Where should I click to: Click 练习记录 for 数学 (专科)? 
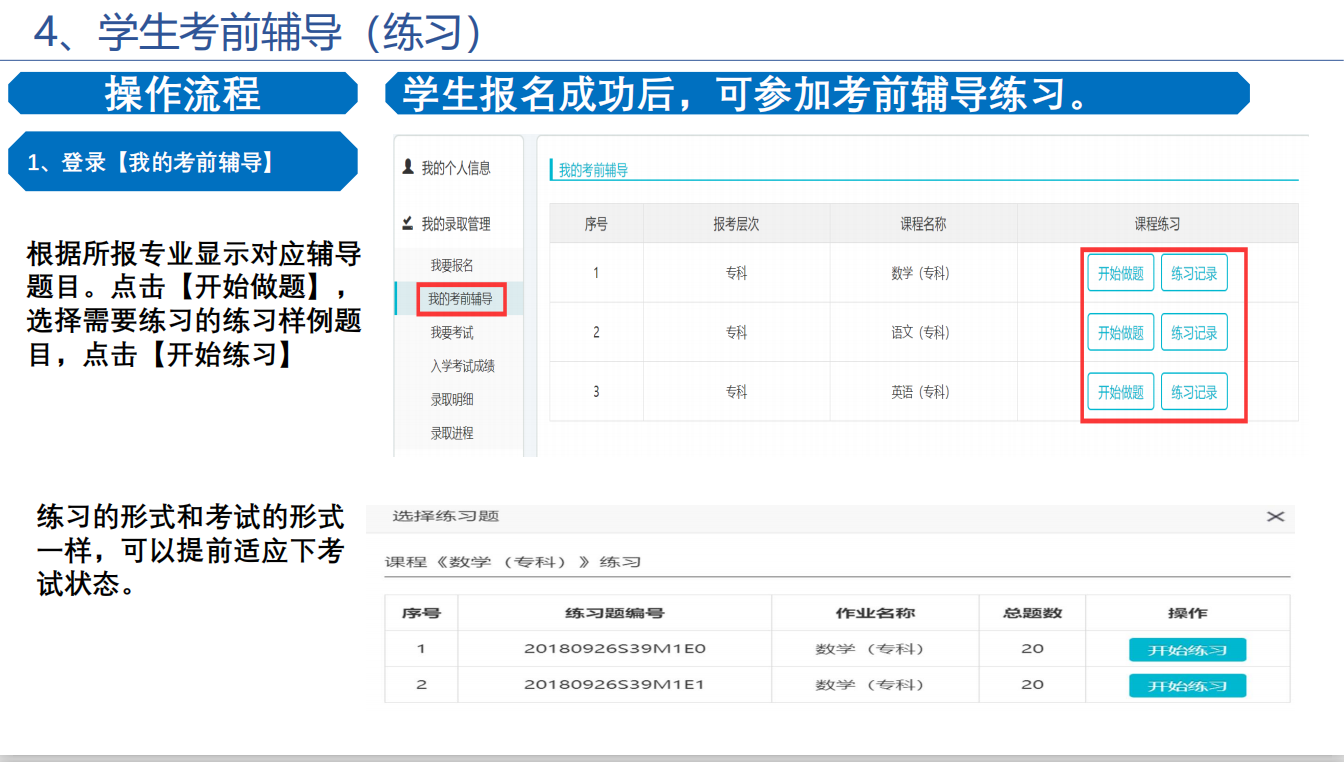(1194, 273)
